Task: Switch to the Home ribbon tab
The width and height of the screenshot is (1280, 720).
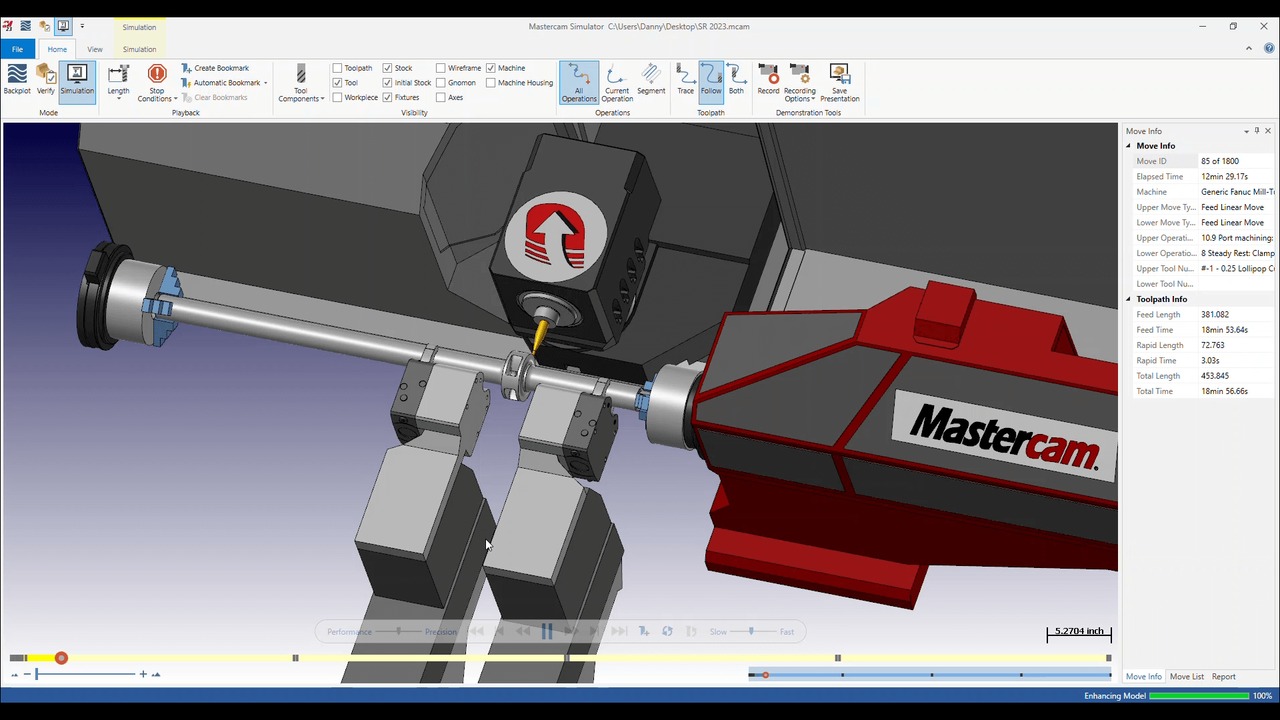Action: (57, 49)
